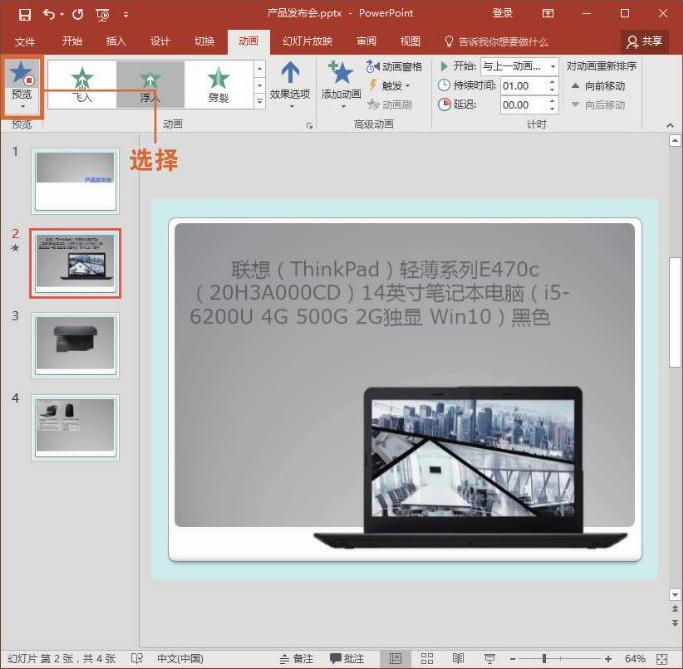Viewport: 683px width, 669px height.
Task: Open the 文件 menu
Action: [25, 41]
